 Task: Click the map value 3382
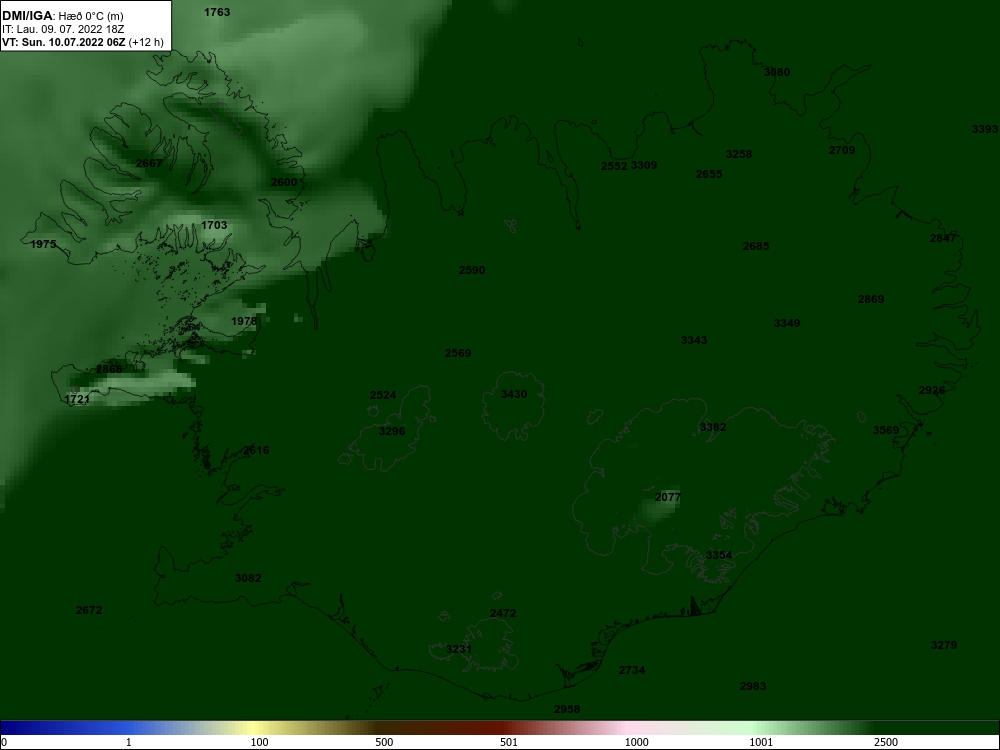[713, 427]
